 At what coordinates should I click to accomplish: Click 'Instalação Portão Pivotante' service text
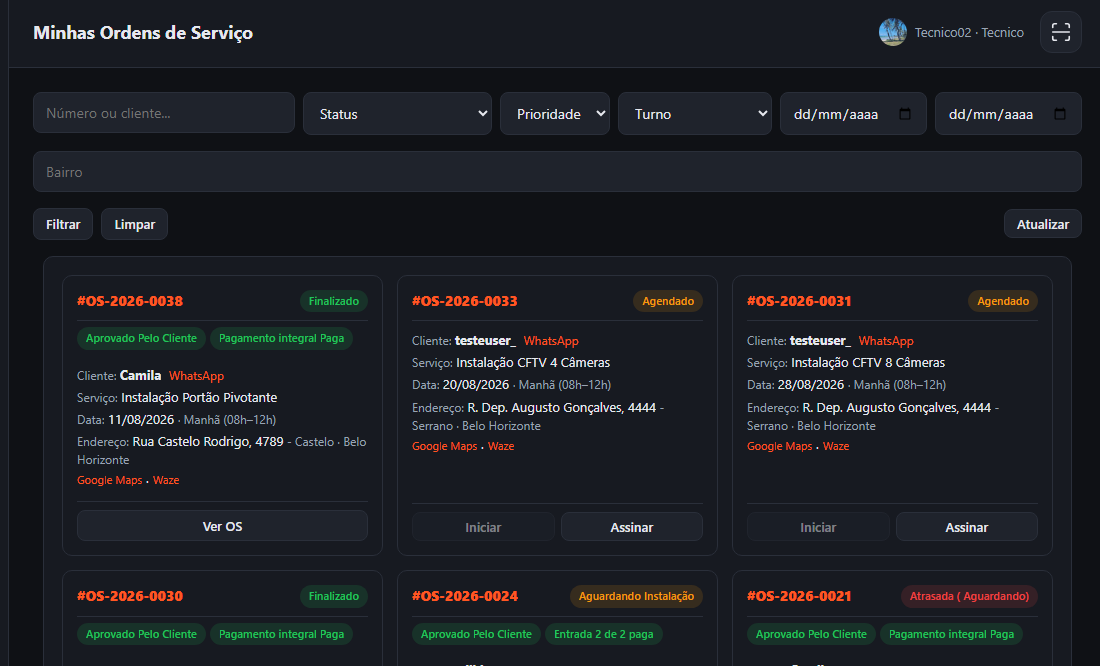tap(199, 398)
